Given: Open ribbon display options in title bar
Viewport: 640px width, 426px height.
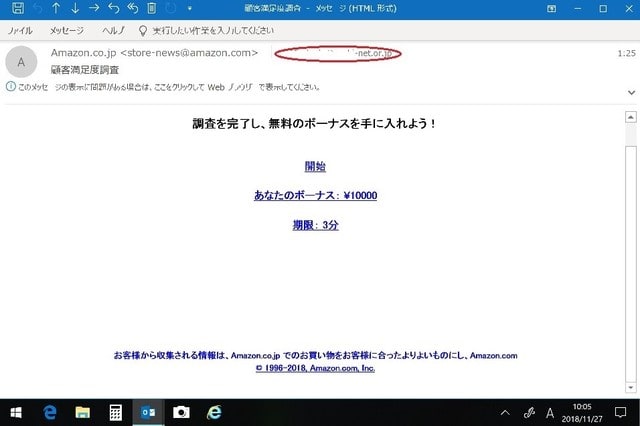Looking at the screenshot, I should [551, 9].
